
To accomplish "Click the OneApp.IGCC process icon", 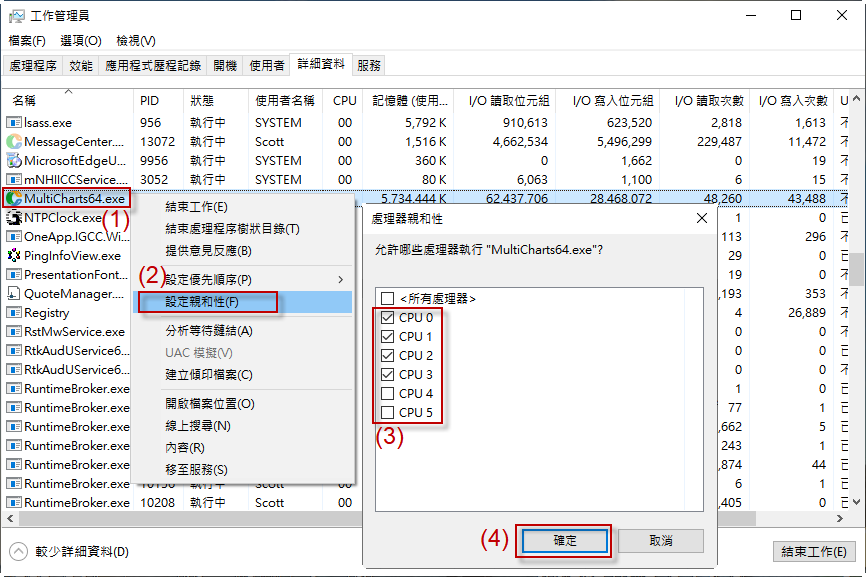I will pos(14,237).
